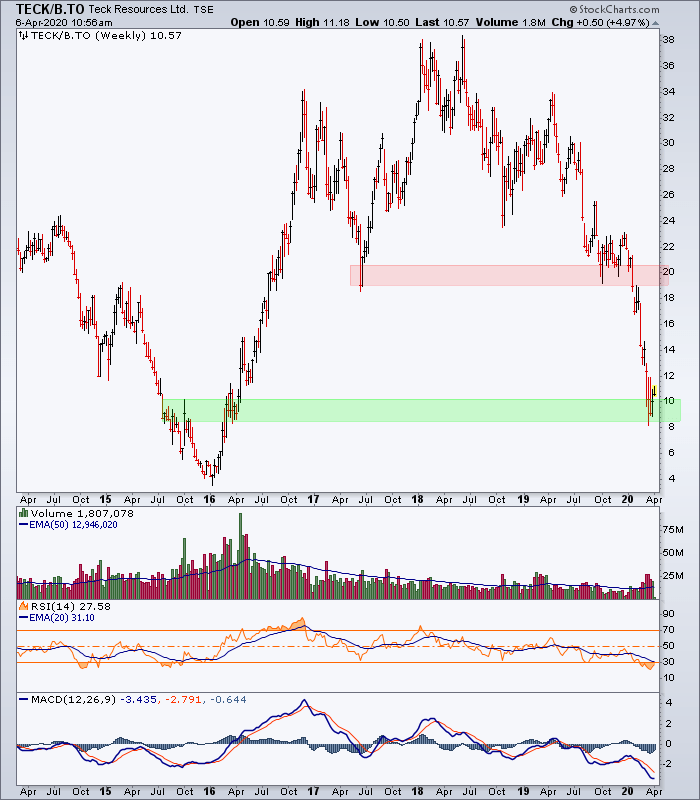Click the MACD(12,26,9) label
This screenshot has height=800, width=700.
pyautogui.click(x=73, y=699)
